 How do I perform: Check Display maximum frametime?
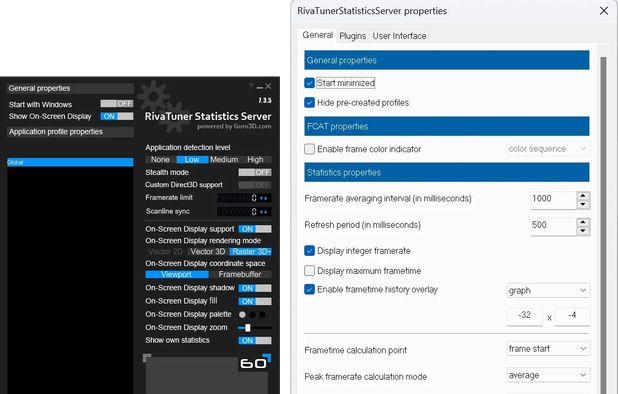[x=309, y=271]
